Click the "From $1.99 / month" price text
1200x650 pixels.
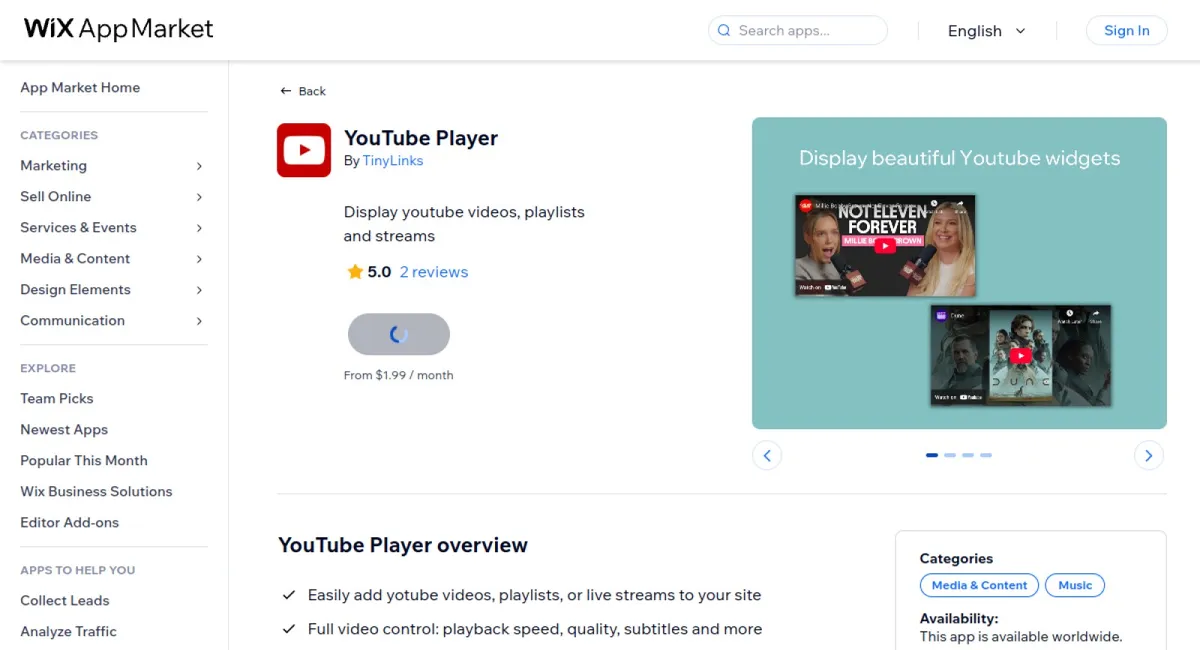399,375
